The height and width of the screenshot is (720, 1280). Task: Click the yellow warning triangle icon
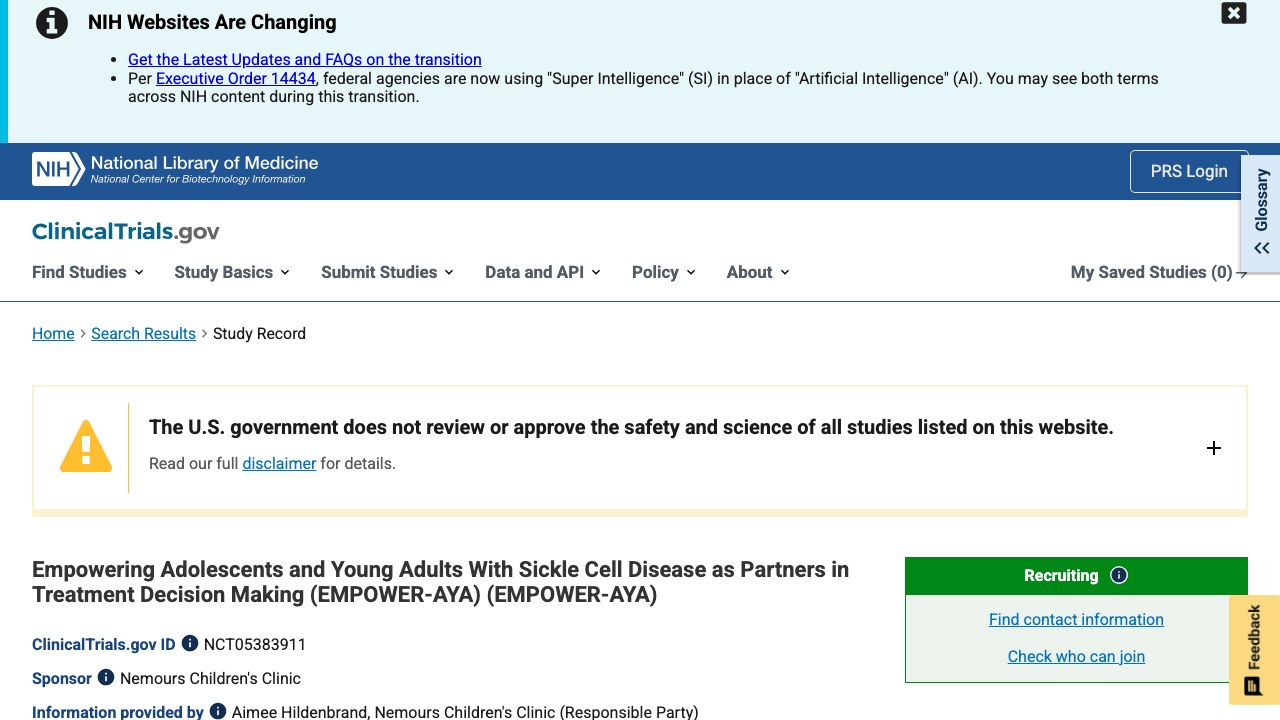[x=86, y=445]
